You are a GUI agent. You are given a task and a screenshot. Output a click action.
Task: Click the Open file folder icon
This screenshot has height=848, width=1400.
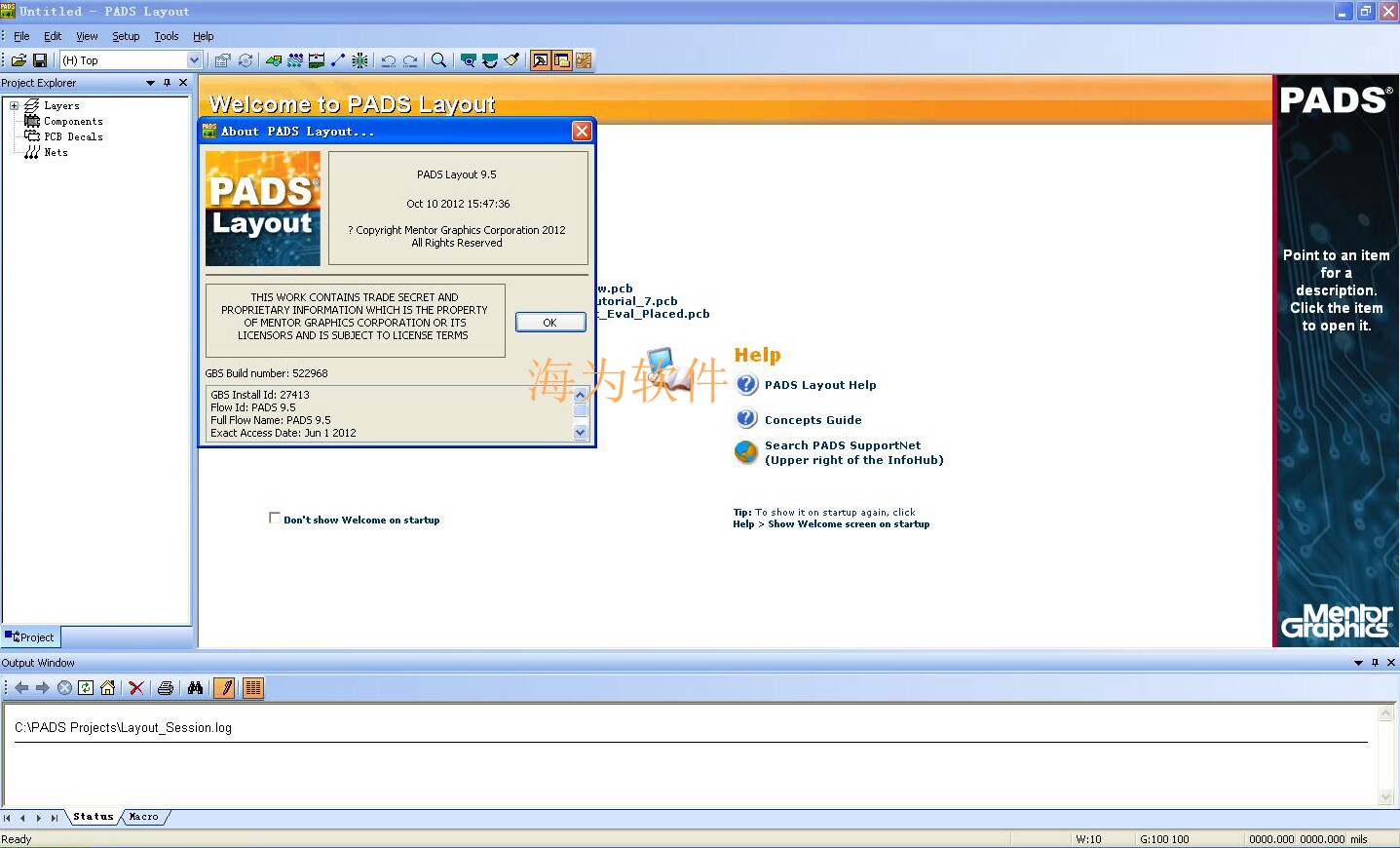coord(19,60)
